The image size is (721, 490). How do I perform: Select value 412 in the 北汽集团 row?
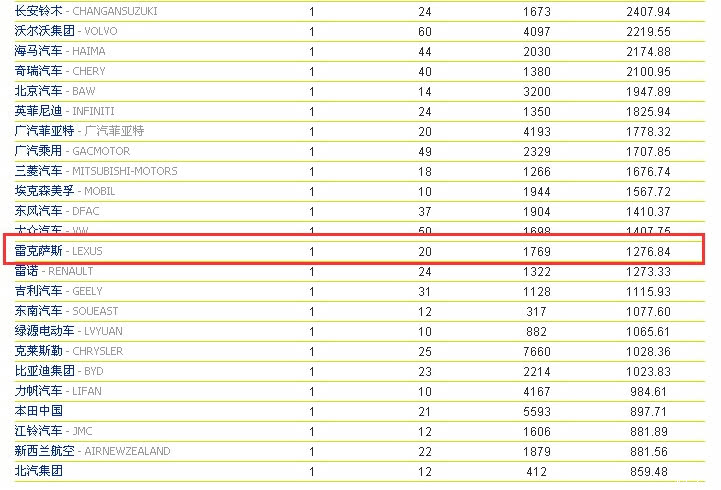tap(537, 472)
